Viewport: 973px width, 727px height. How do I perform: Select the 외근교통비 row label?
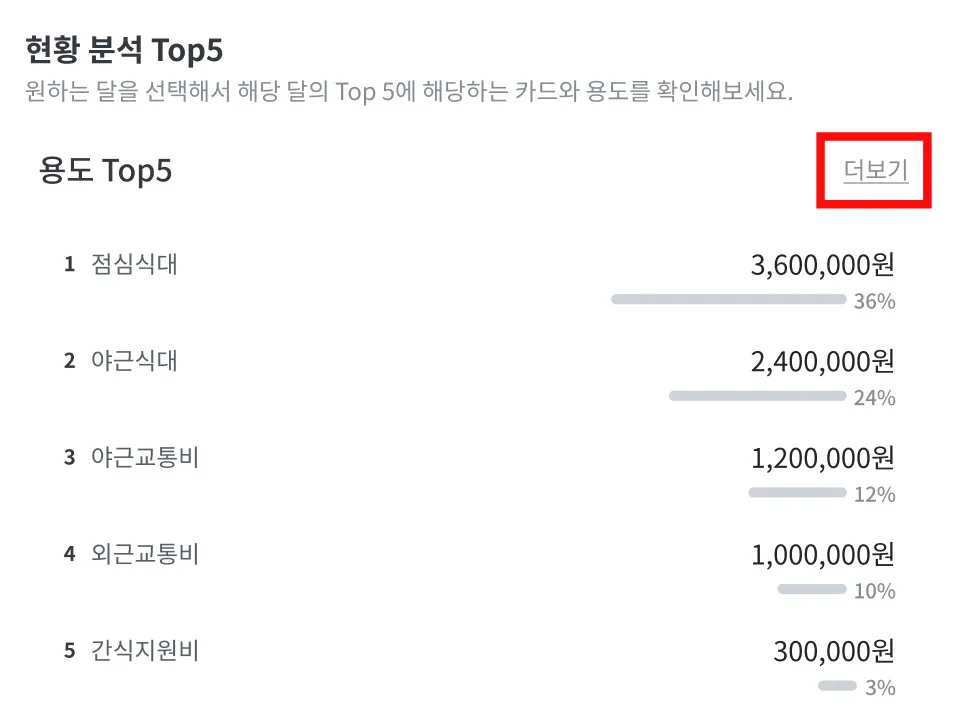coord(145,554)
